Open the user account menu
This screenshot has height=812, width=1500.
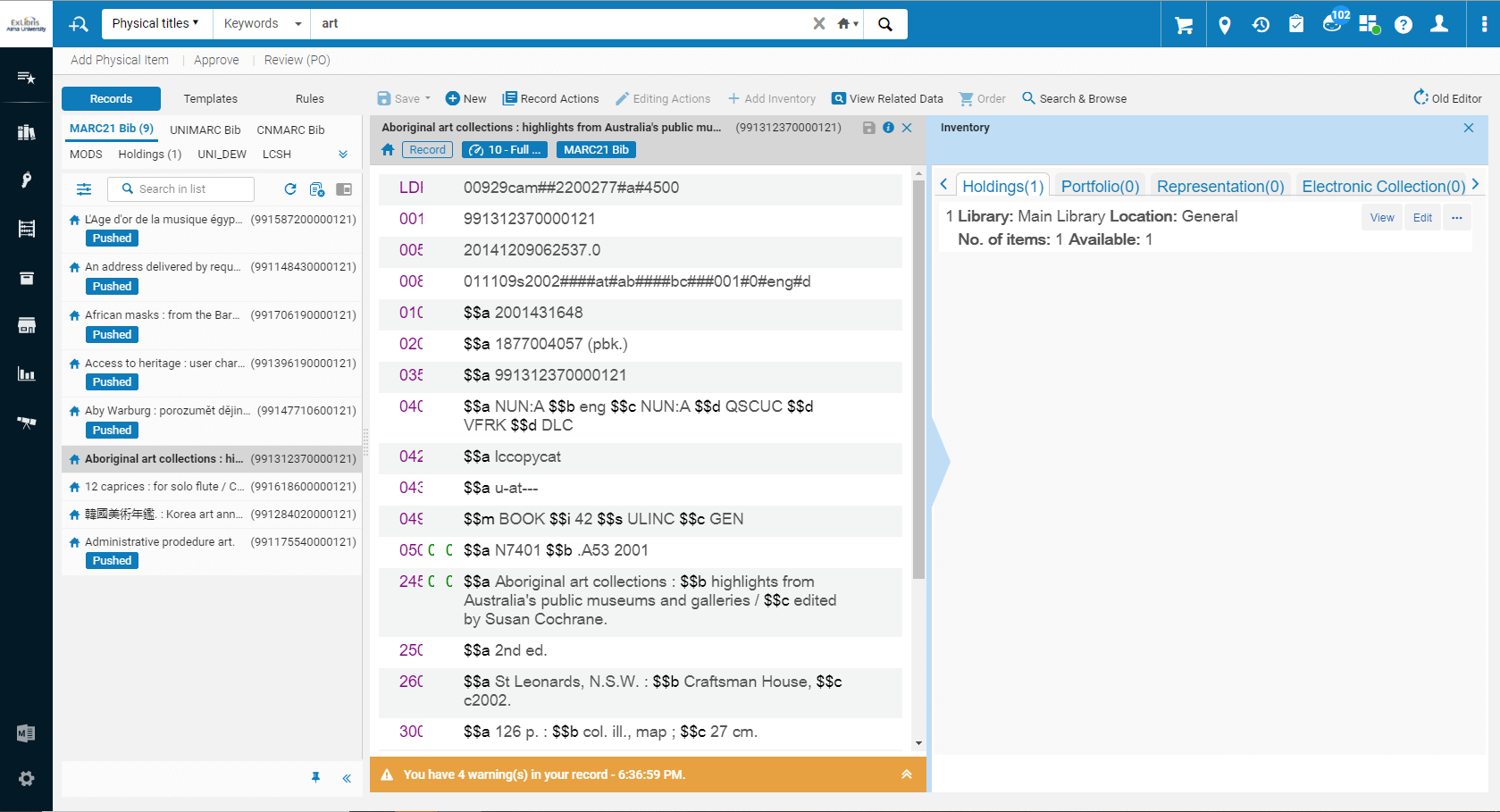point(1439,24)
